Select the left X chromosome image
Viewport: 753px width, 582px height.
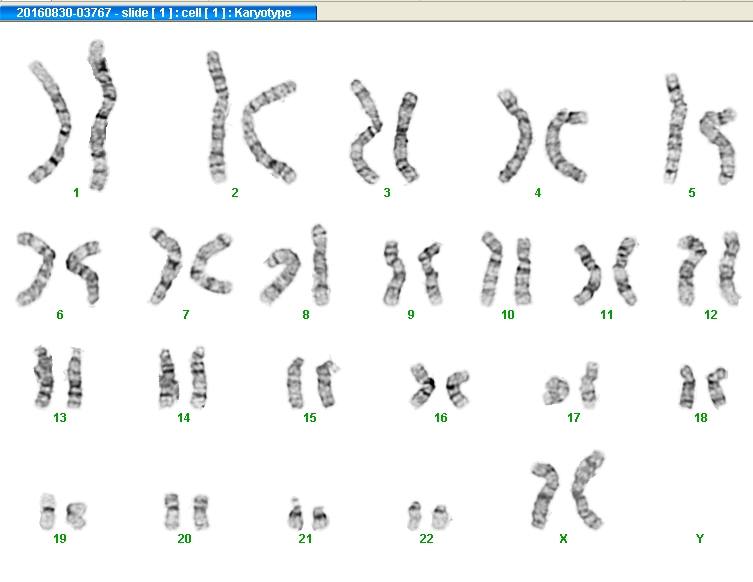(x=545, y=496)
